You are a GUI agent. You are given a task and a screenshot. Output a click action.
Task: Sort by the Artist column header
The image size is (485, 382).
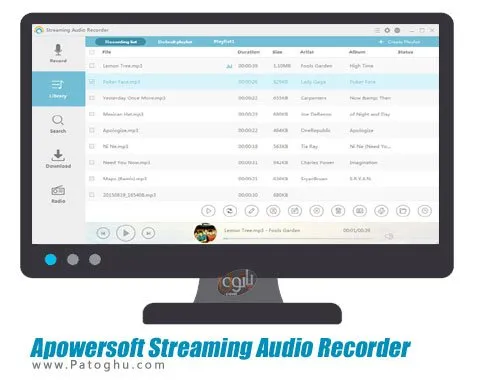click(x=307, y=52)
